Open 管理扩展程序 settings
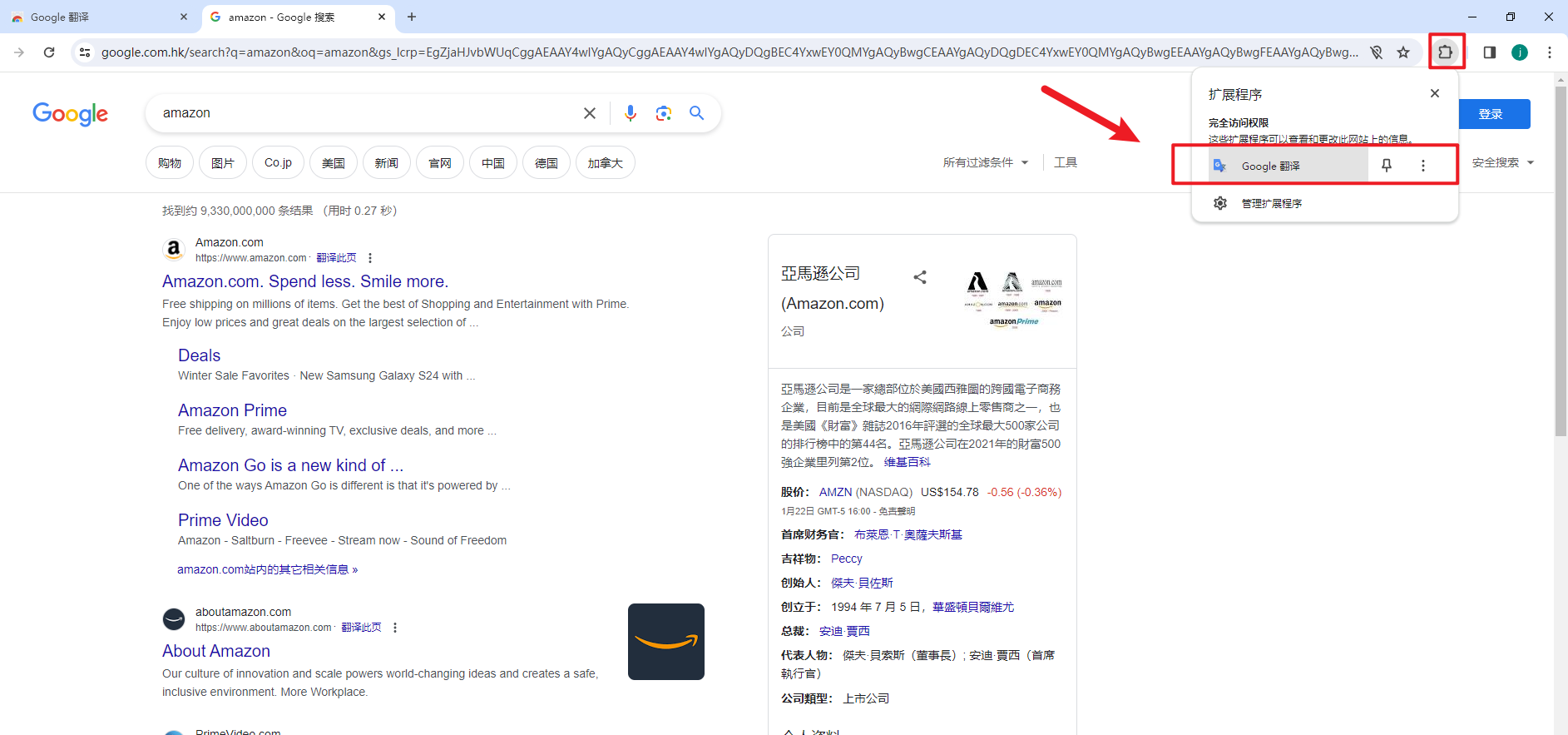 coord(1271,203)
